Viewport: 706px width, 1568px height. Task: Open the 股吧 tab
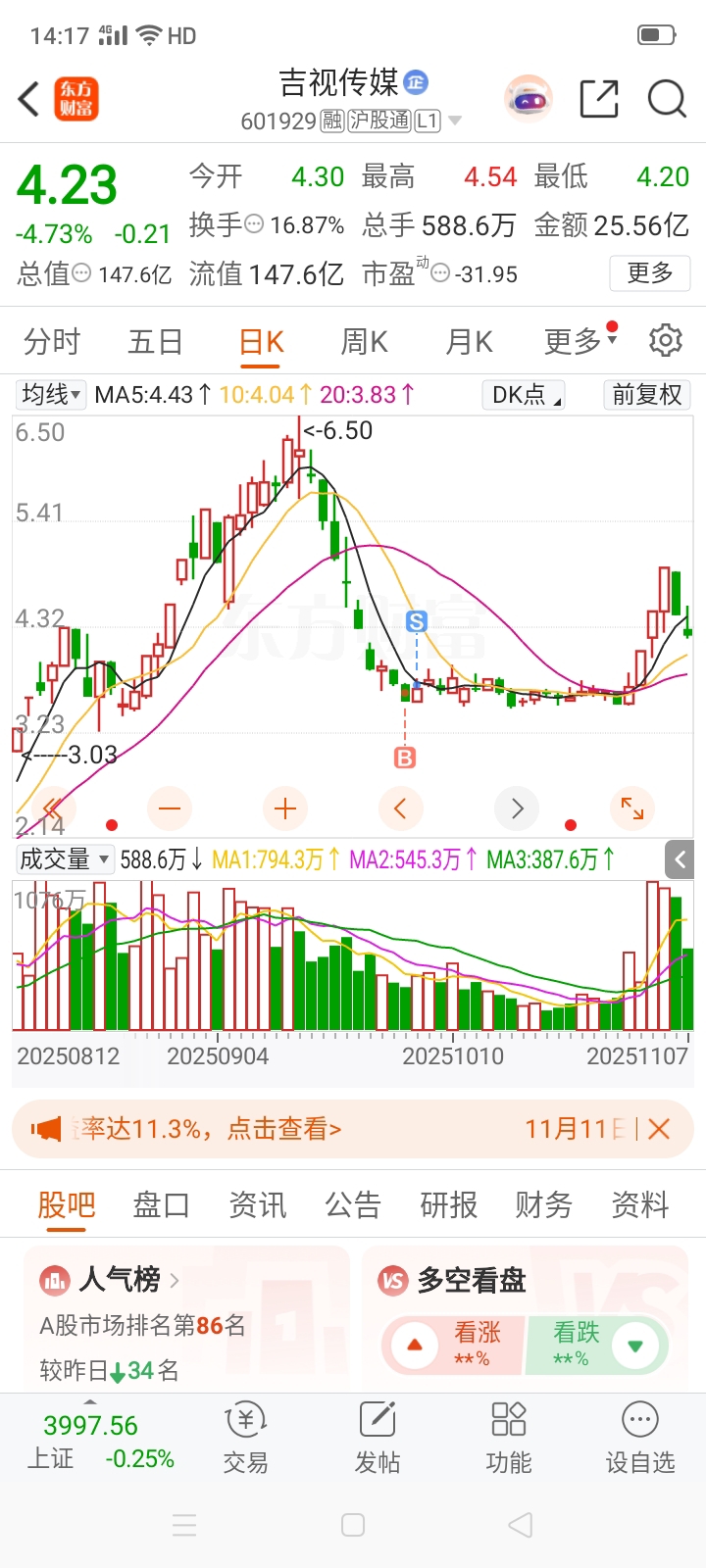(67, 1204)
